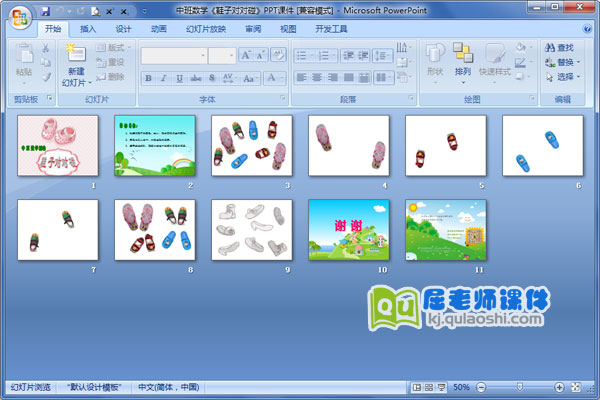Switch to the 幻灯片放映 tab
The image size is (600, 400).
(206, 29)
